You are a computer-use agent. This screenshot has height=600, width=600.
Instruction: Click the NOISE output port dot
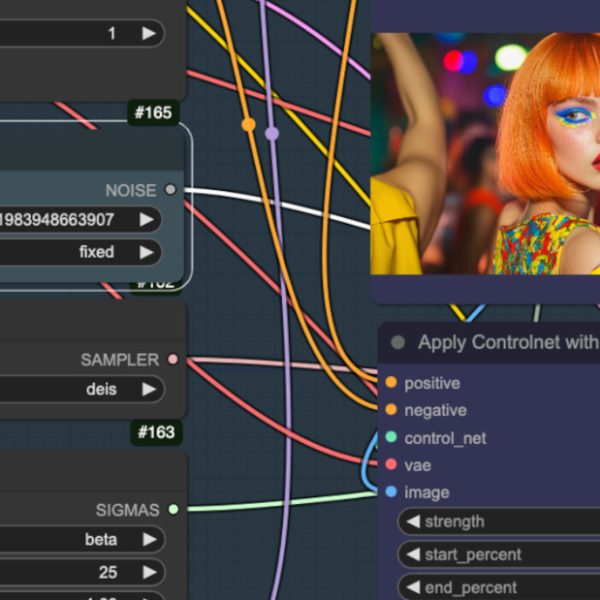(x=170, y=189)
